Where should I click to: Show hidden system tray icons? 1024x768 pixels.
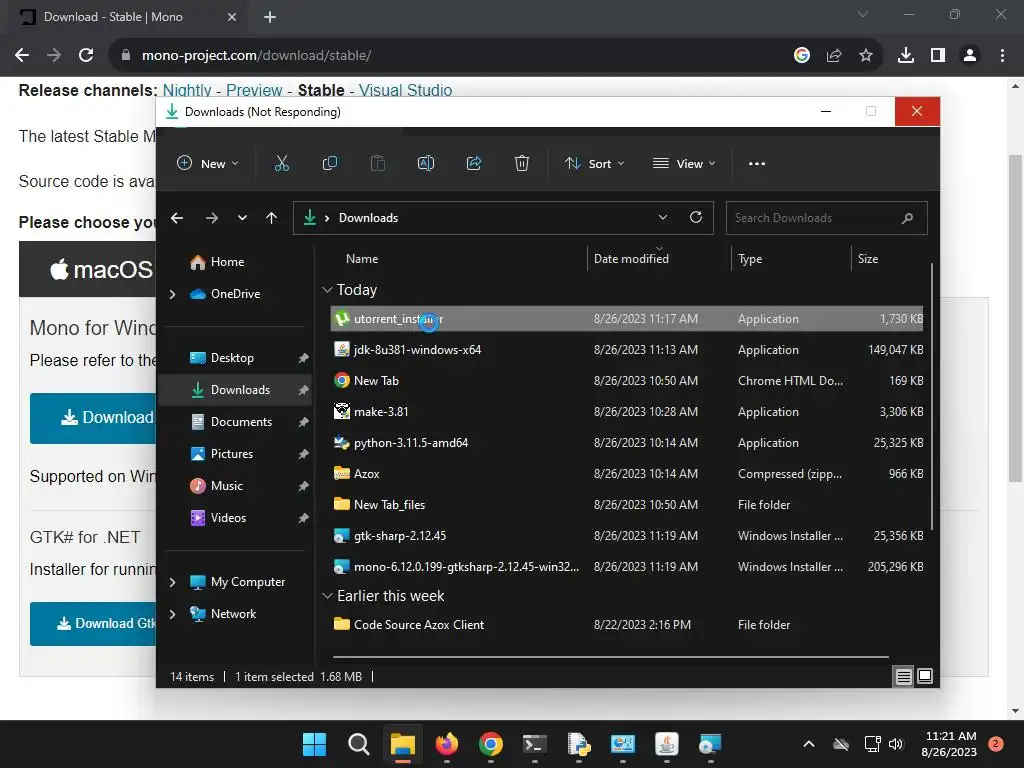[x=808, y=744]
